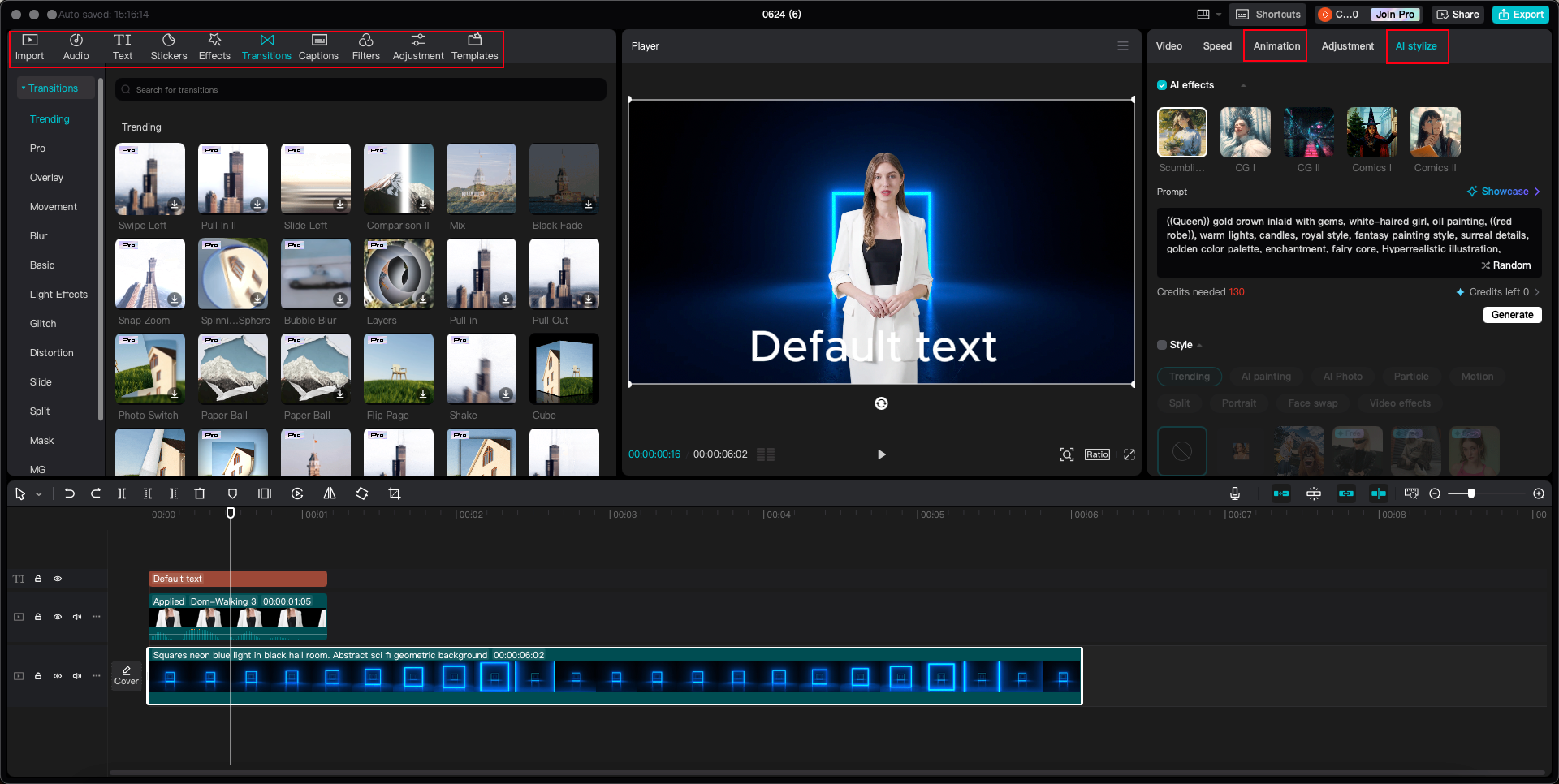Click the undo arrow in timeline toolbar
The image size is (1559, 784).
click(70, 493)
